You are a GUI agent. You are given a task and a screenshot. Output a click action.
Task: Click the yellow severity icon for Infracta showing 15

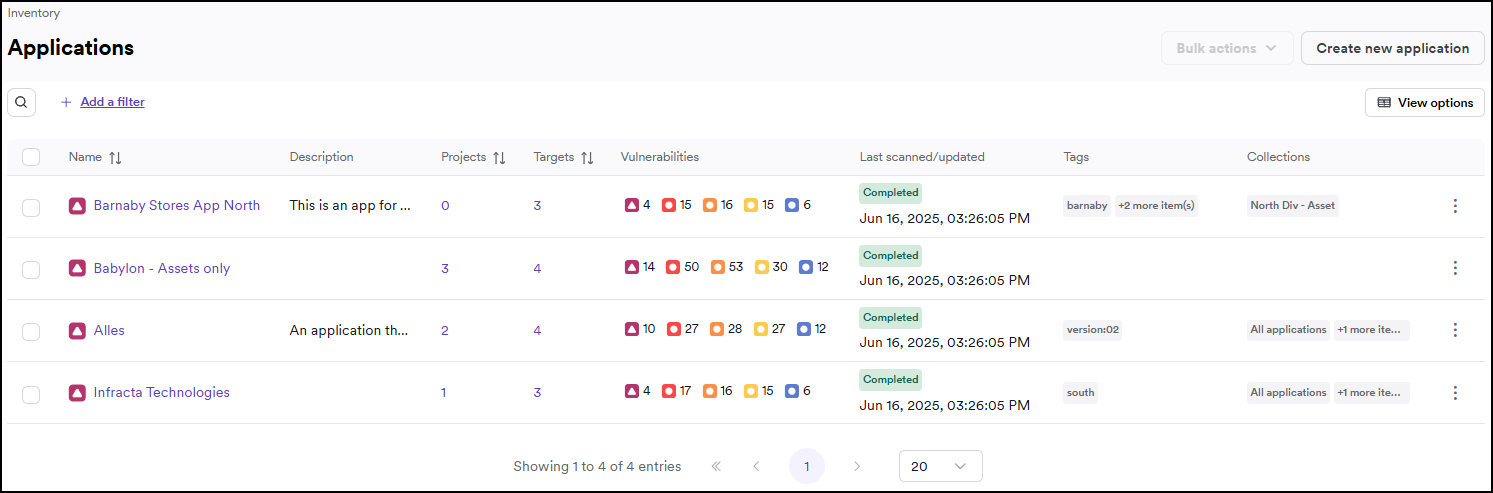750,391
